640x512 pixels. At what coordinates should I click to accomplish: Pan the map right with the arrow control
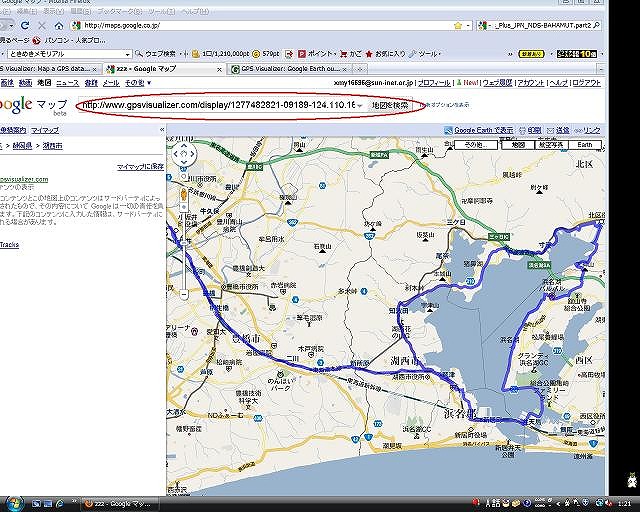[x=192, y=154]
